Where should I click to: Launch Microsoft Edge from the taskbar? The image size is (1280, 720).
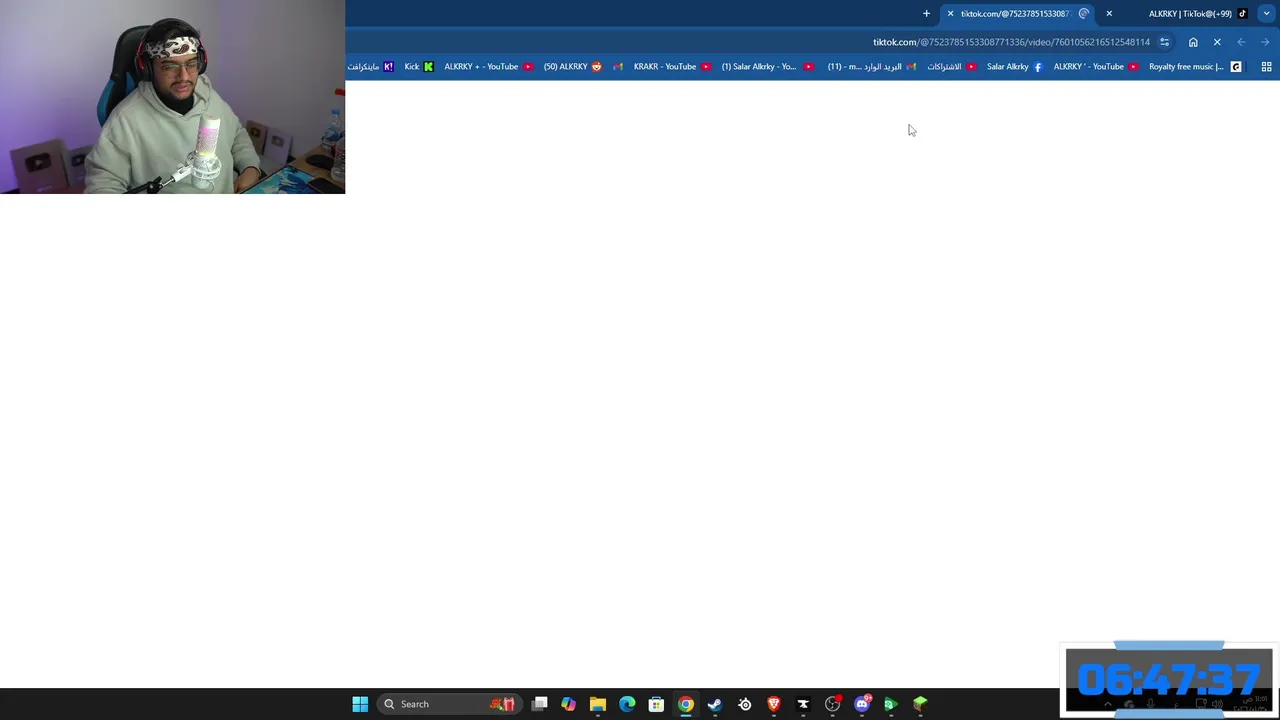click(x=627, y=704)
